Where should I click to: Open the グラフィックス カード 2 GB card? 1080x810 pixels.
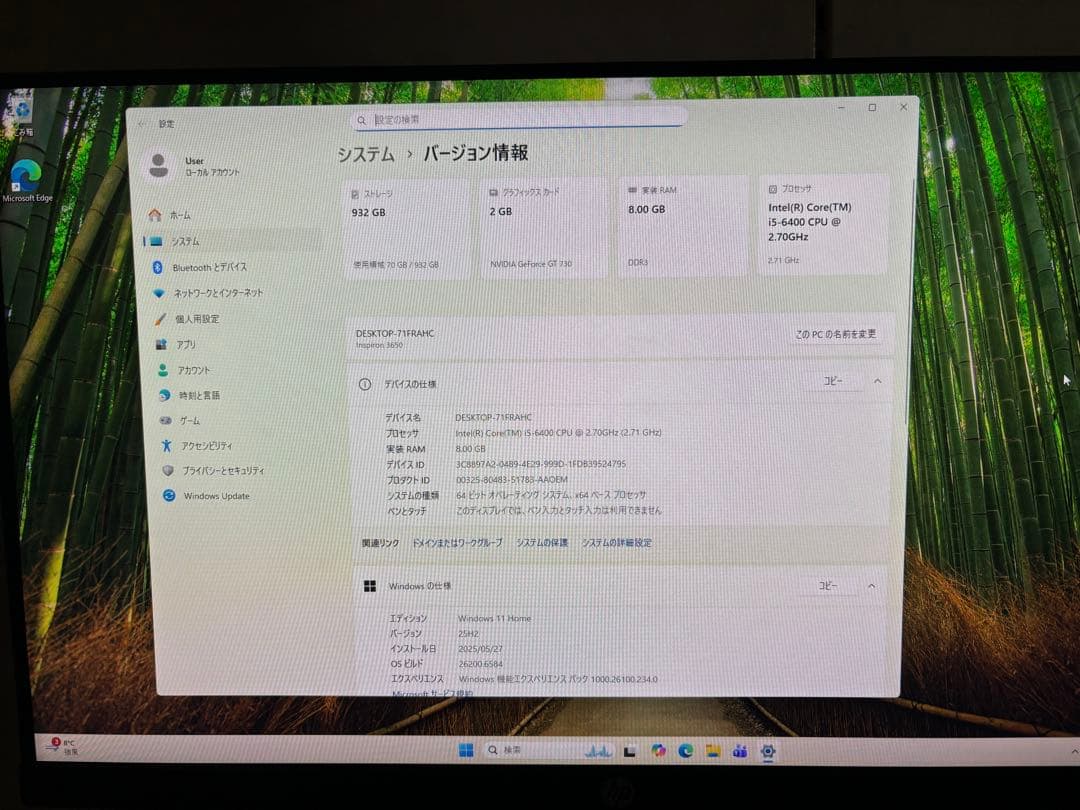click(543, 227)
